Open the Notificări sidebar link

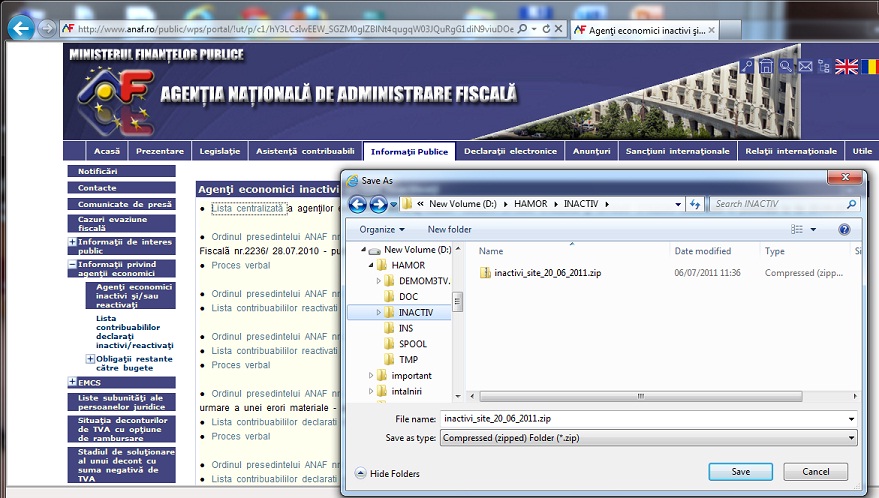122,171
